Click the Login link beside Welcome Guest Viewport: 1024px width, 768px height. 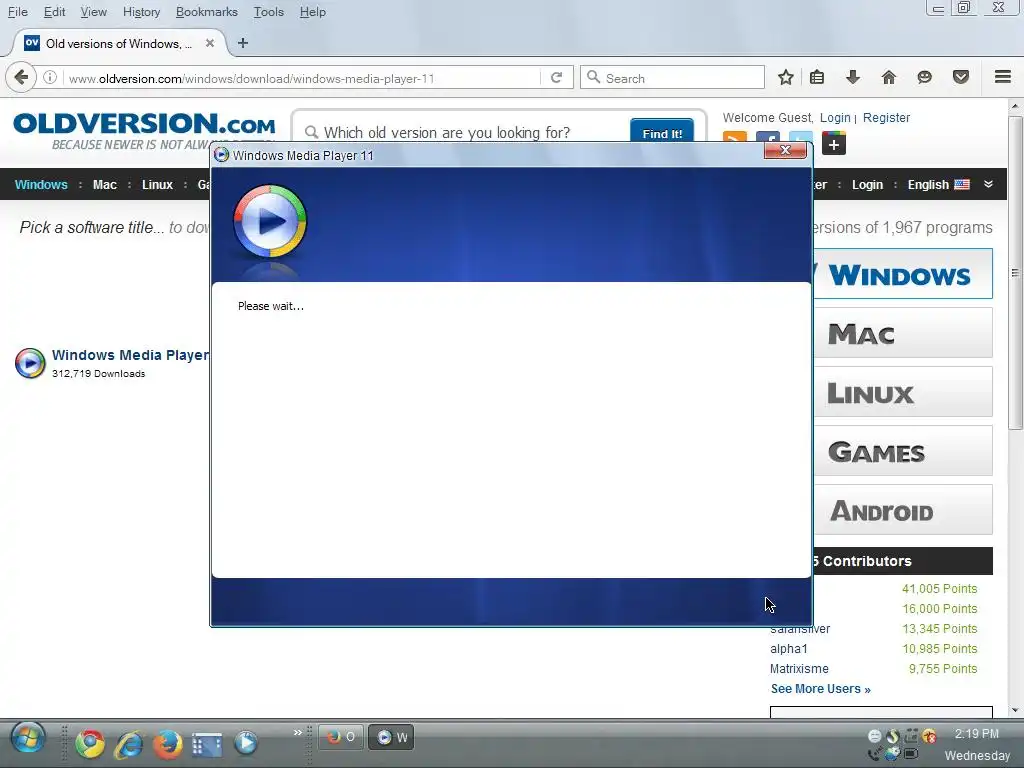coord(835,118)
